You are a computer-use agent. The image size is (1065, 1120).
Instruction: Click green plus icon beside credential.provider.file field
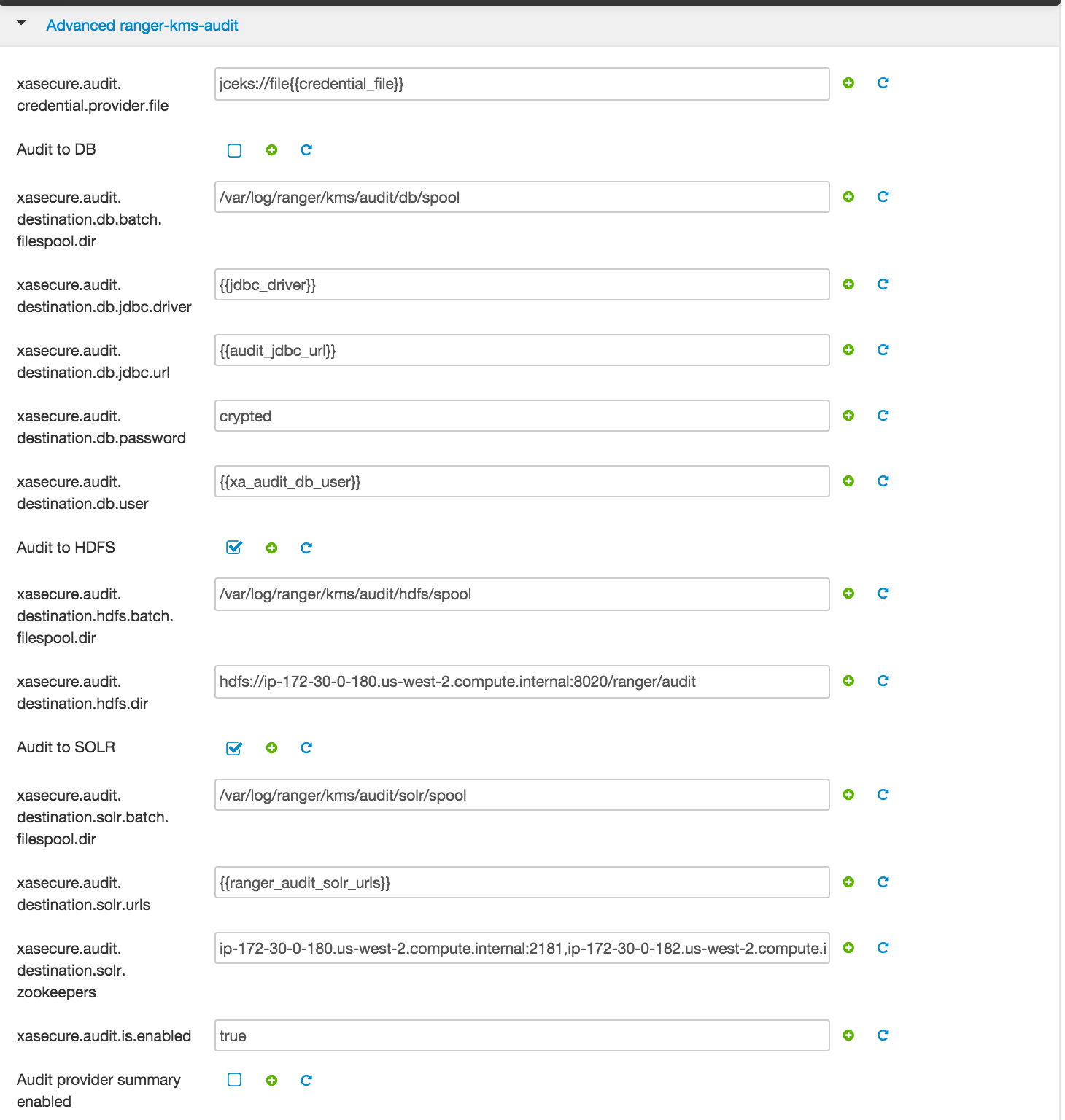coord(848,83)
